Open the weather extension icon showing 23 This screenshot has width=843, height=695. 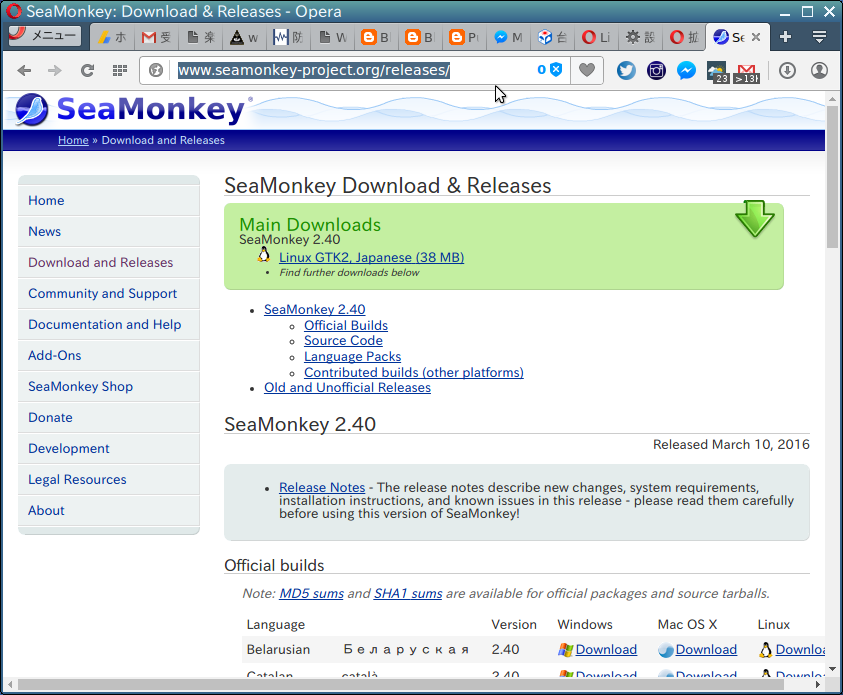click(717, 72)
